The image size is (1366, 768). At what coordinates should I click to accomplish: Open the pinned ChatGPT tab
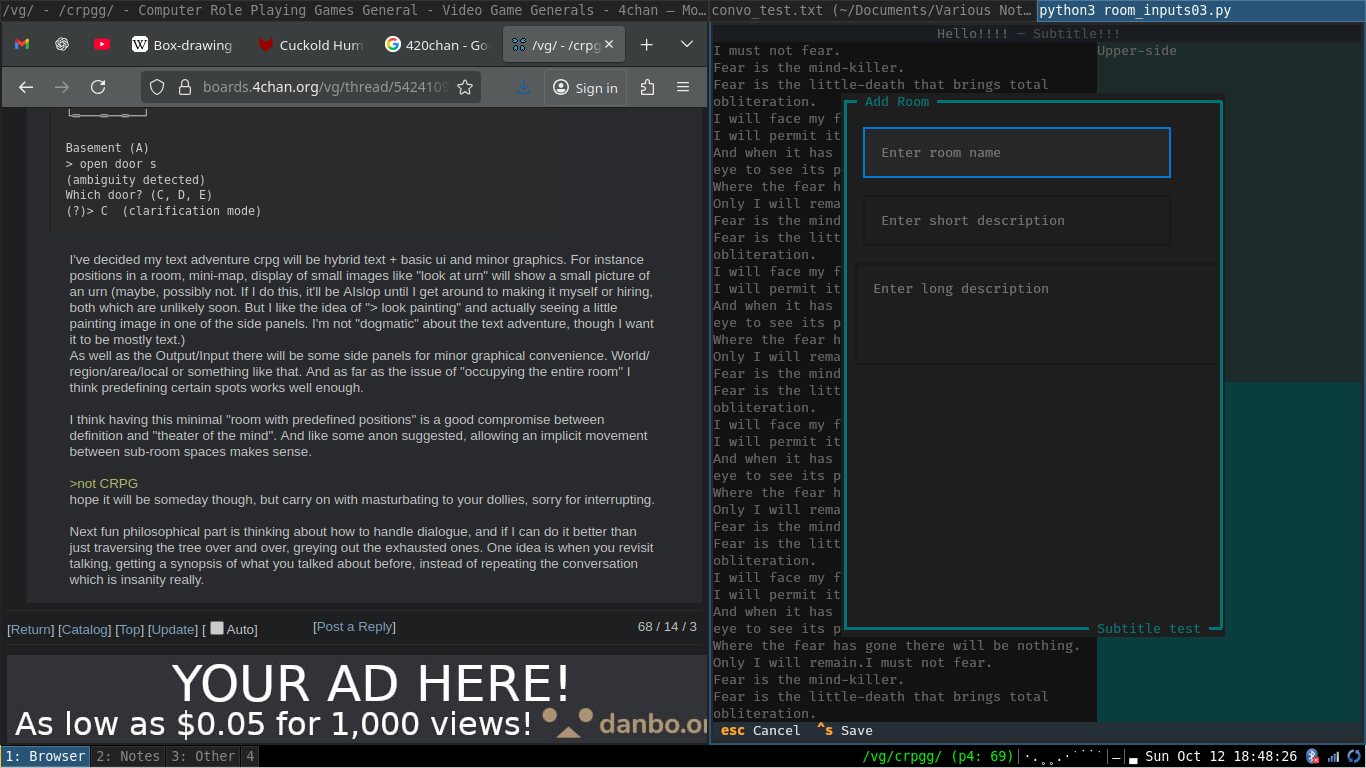62,44
